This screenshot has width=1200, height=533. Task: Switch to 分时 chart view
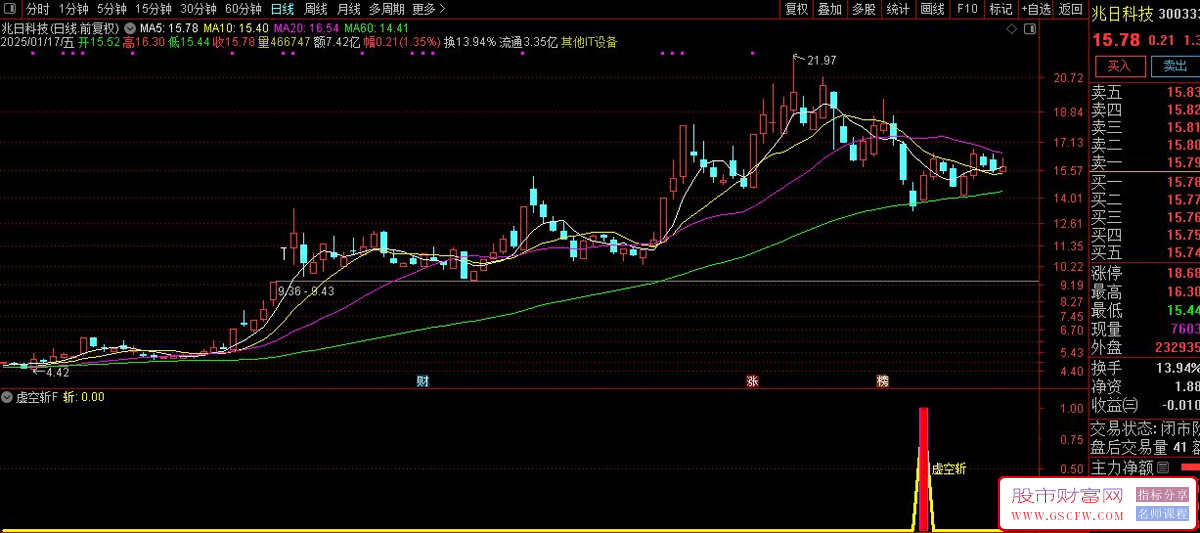click(36, 9)
